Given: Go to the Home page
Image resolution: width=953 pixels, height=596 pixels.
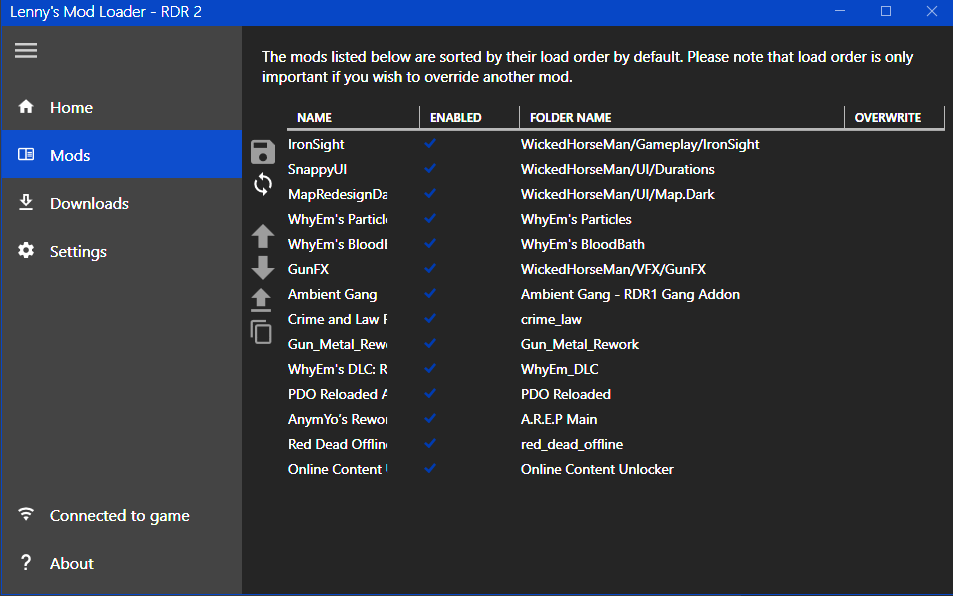Looking at the screenshot, I should 122,107.
